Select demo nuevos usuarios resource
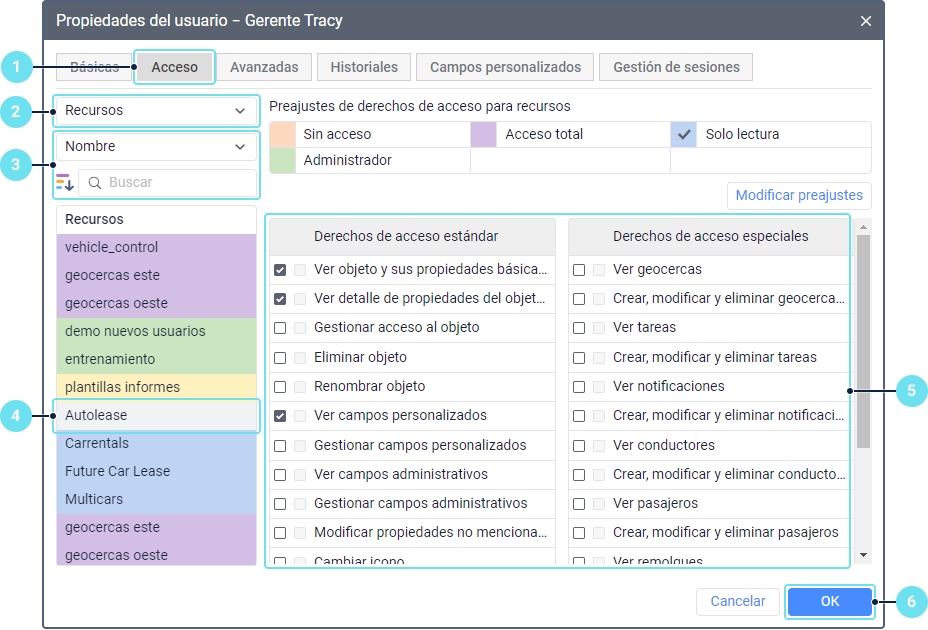This screenshot has width=928, height=630. coord(156,332)
